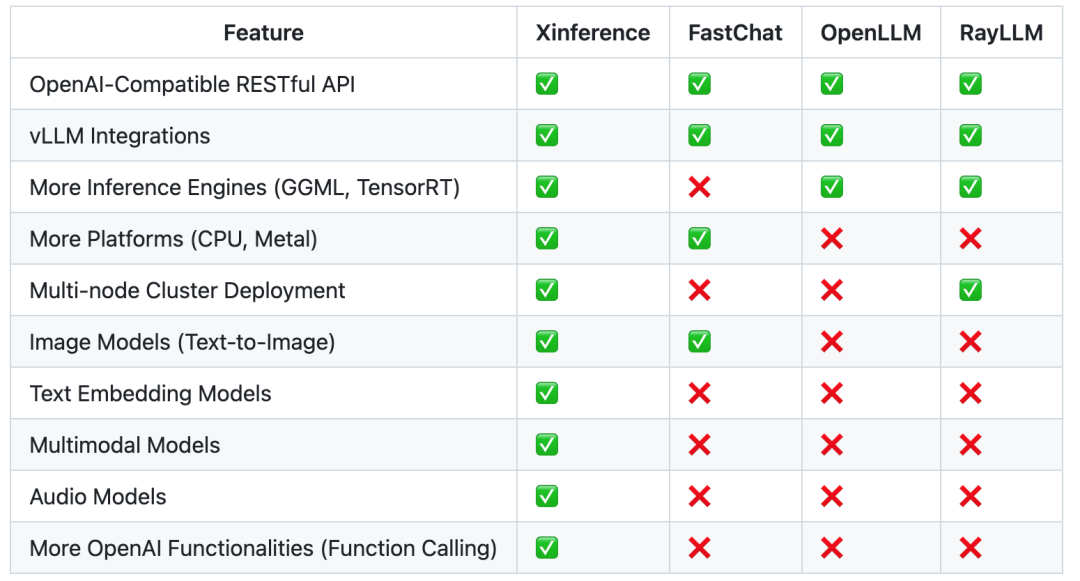Select RayLLM red cross in Image Models row
Screen dimensions: 1080x581
(970, 342)
